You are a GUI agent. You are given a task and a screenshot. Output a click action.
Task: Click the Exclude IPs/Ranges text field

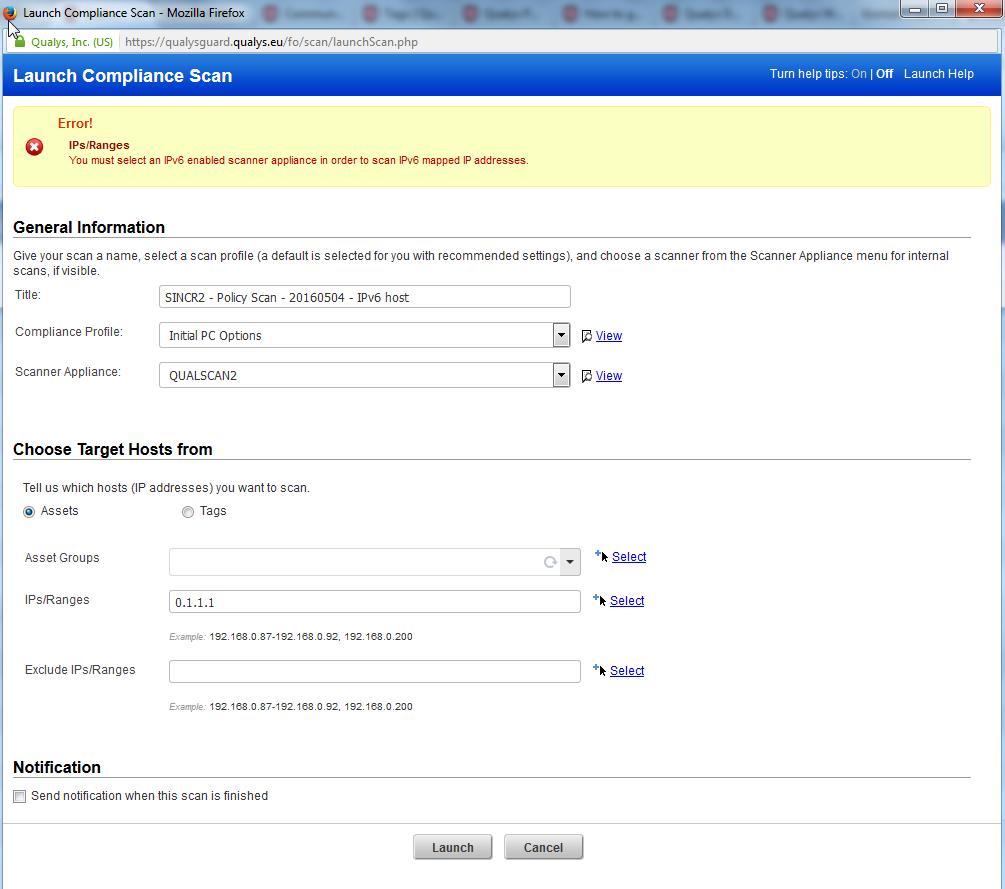coord(374,671)
